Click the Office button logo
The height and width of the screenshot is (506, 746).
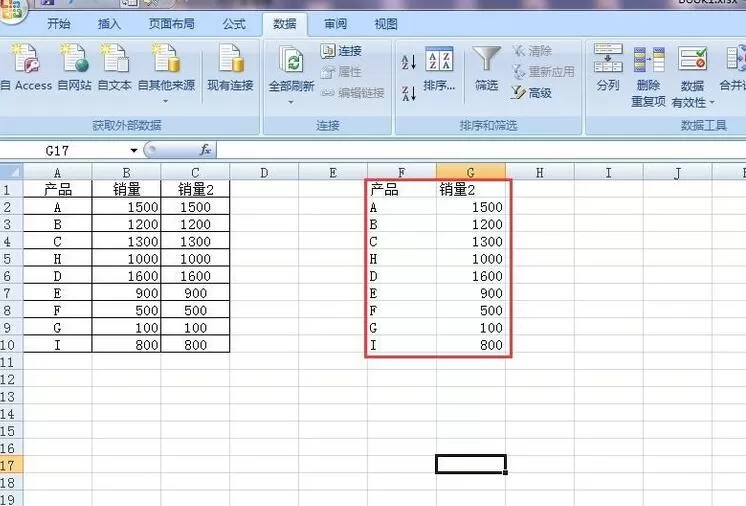11,10
